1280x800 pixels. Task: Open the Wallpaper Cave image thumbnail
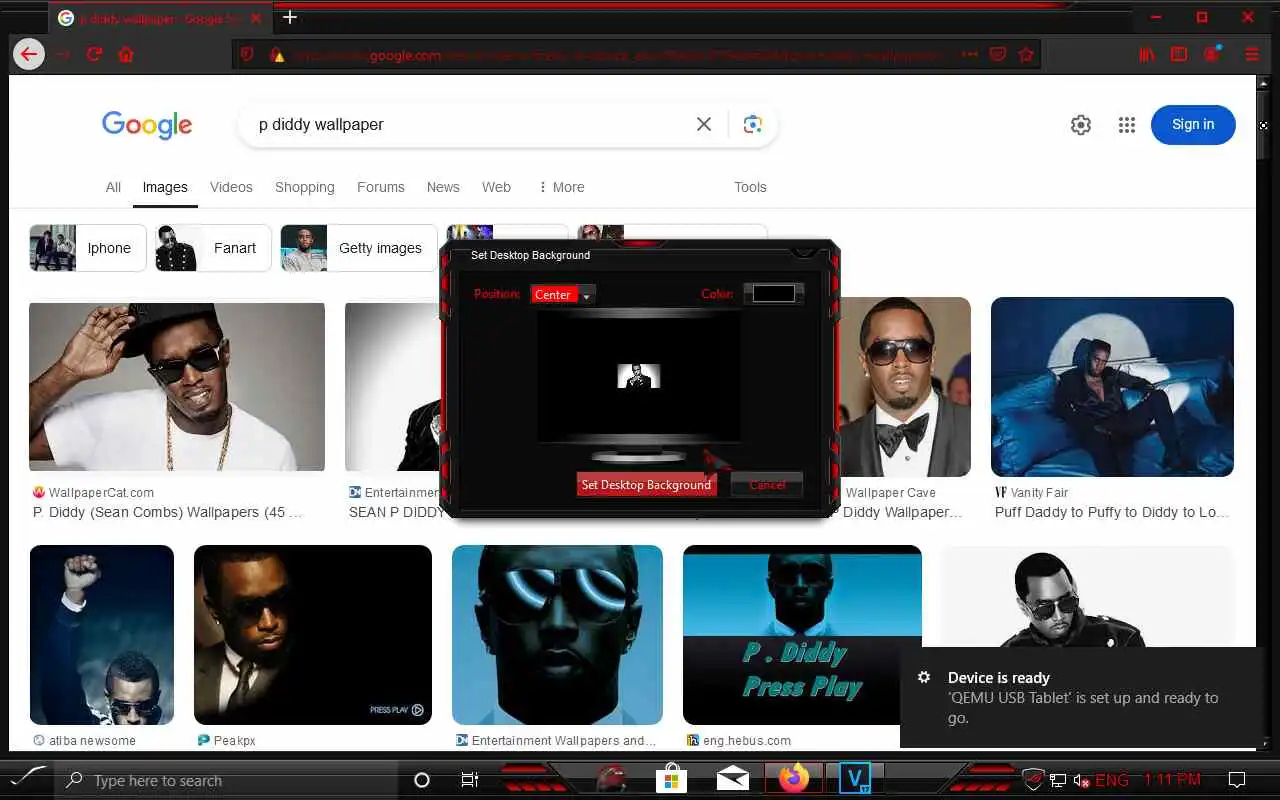906,386
